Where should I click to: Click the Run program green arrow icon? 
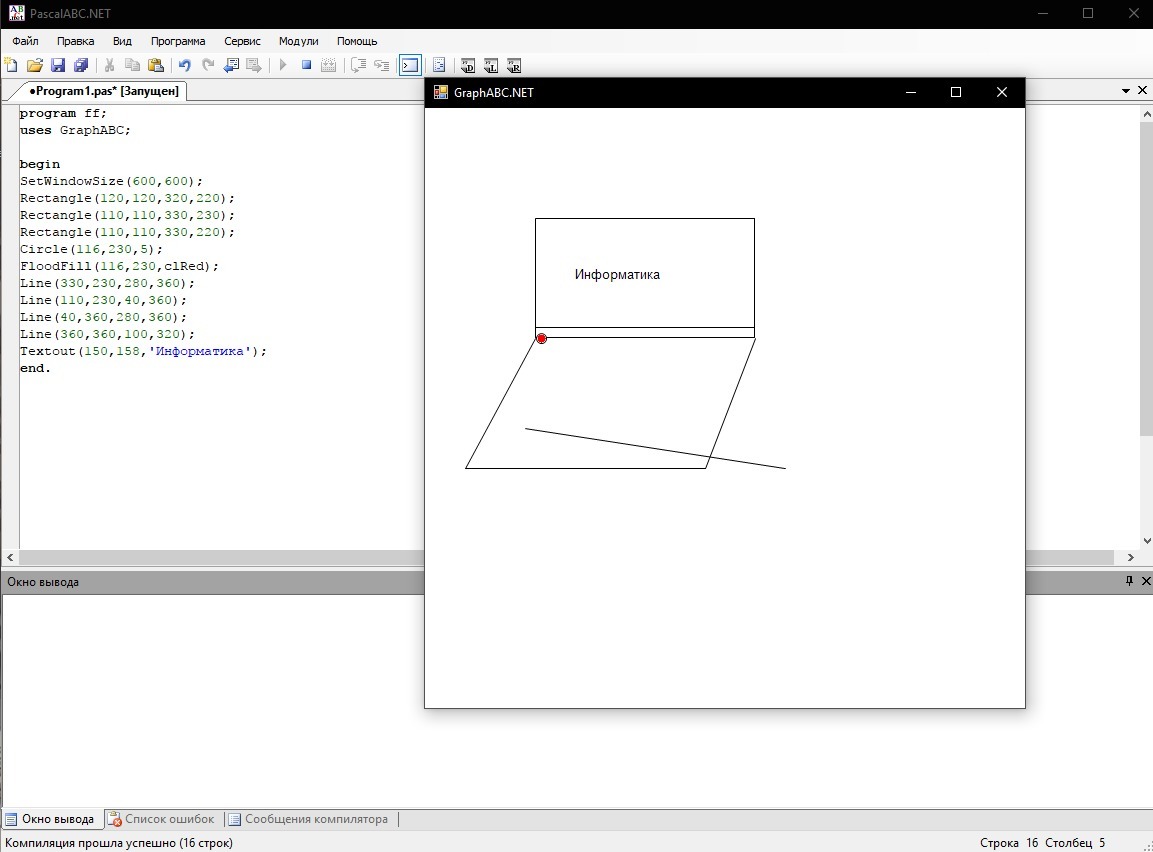click(x=283, y=66)
